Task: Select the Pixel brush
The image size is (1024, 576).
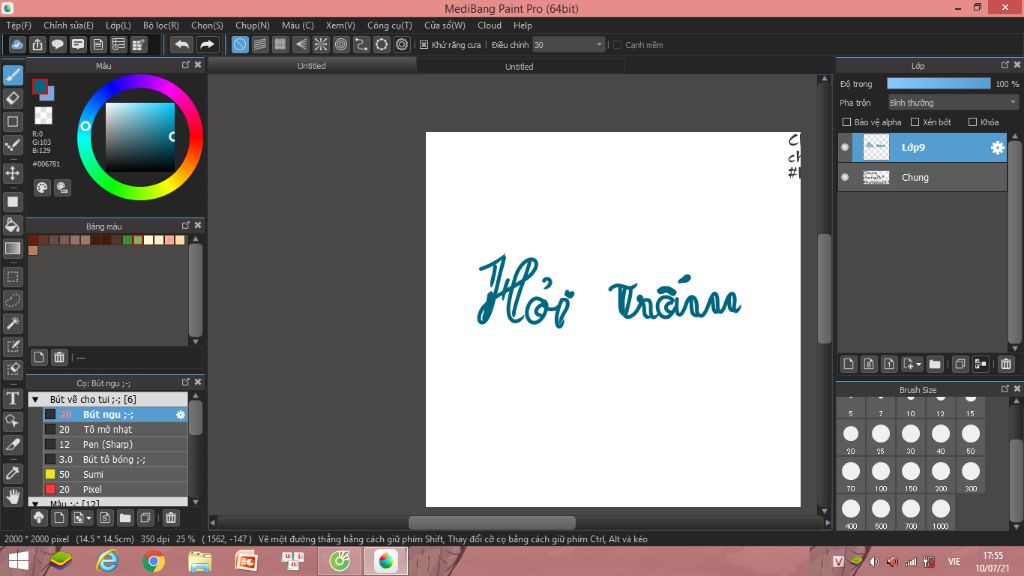Action: (x=116, y=490)
